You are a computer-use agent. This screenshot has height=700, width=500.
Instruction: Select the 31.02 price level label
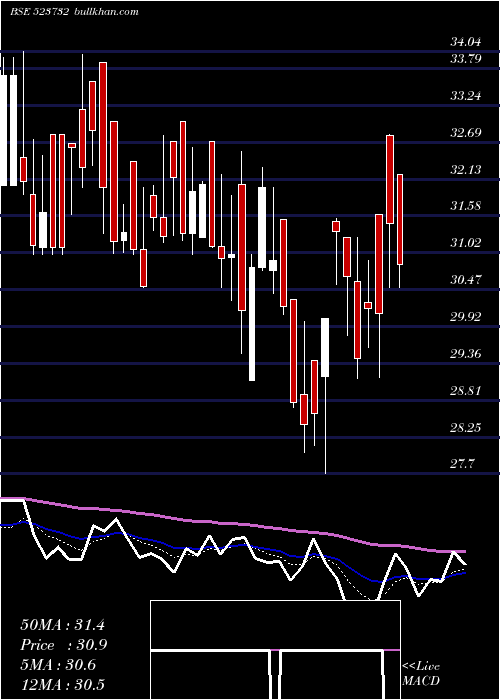point(466,243)
